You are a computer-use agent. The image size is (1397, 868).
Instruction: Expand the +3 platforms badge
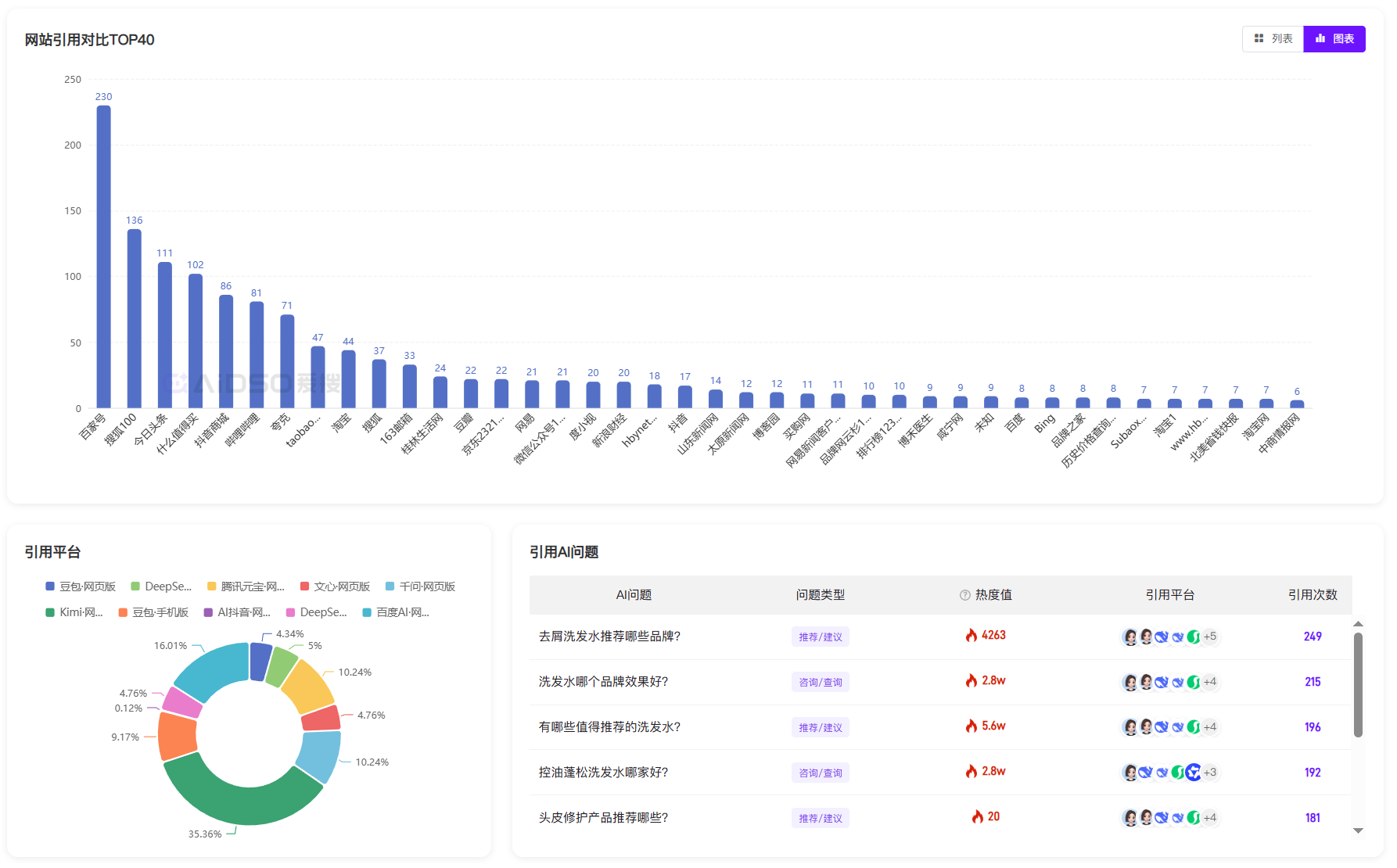click(x=1210, y=773)
